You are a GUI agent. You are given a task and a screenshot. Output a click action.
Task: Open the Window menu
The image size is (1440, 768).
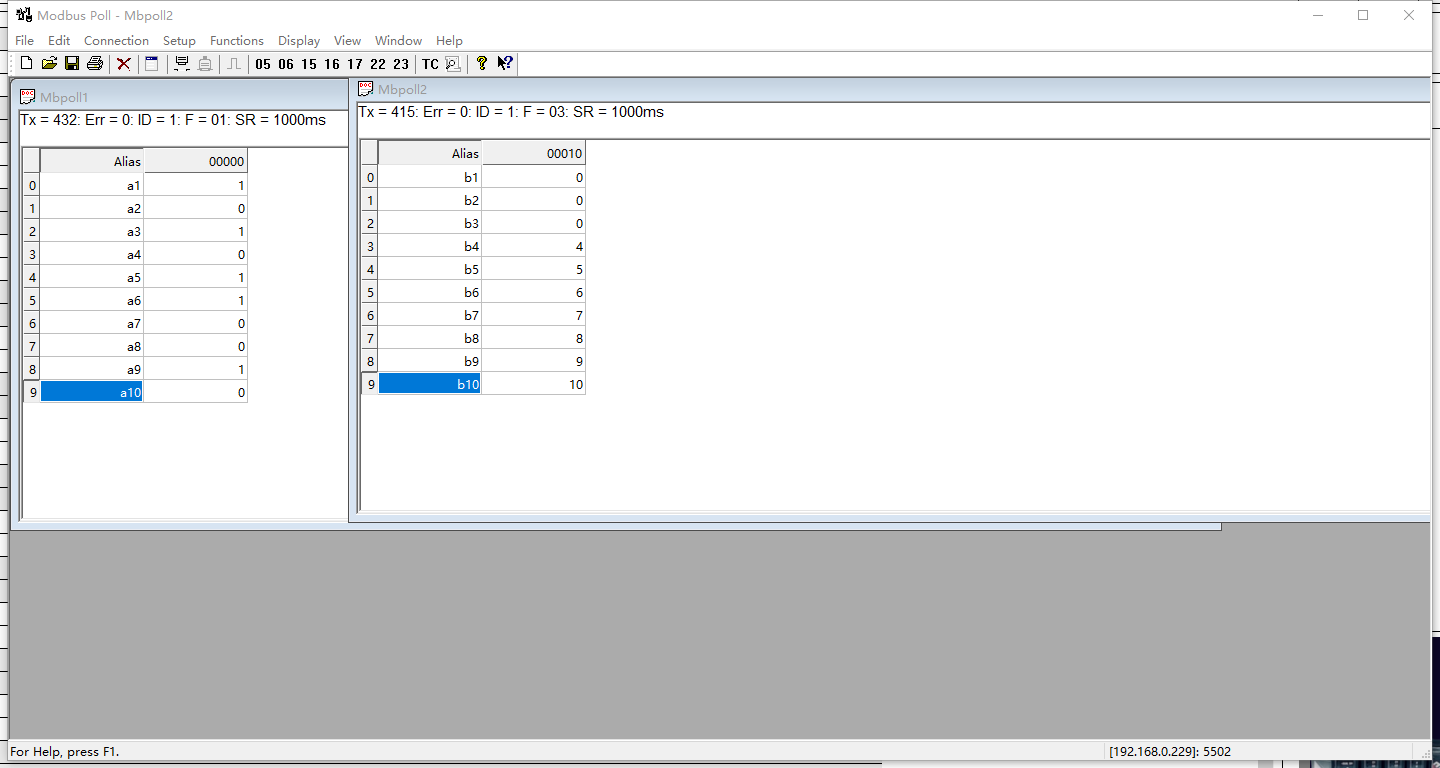click(398, 41)
